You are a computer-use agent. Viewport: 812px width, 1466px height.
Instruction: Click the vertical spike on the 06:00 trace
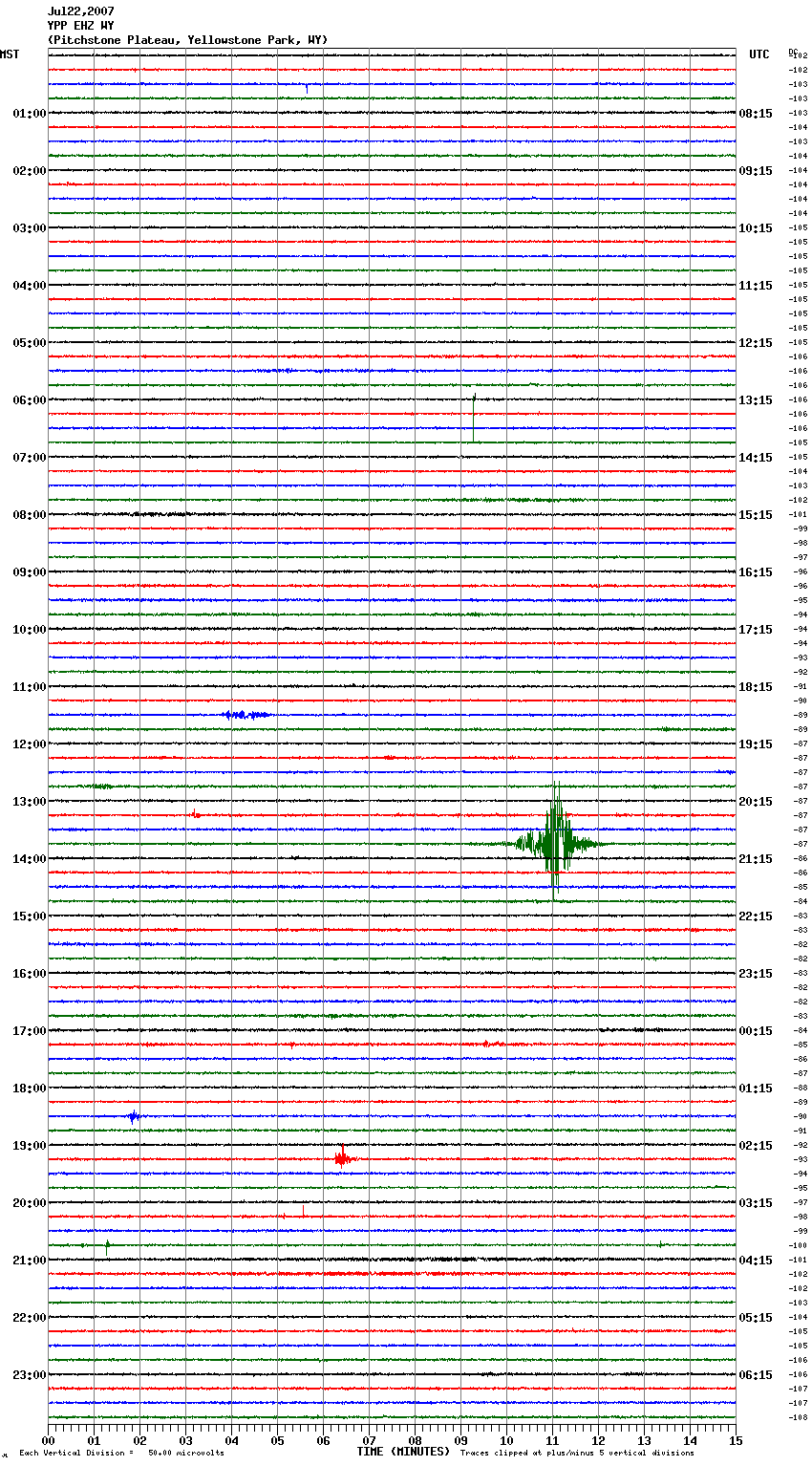pyautogui.click(x=474, y=417)
